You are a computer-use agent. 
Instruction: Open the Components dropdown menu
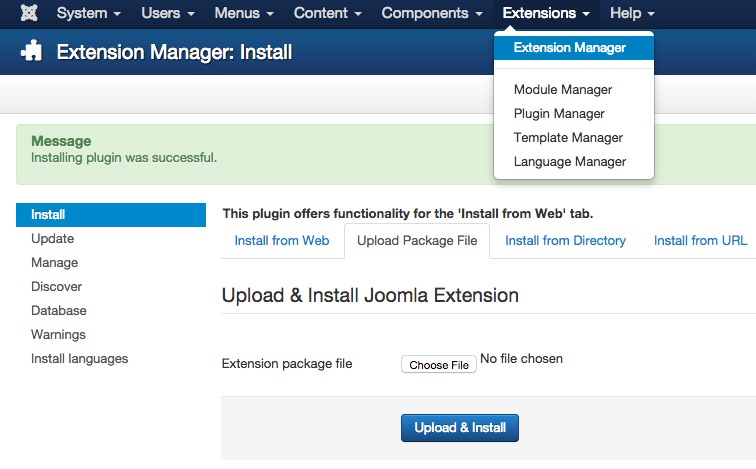click(x=431, y=14)
